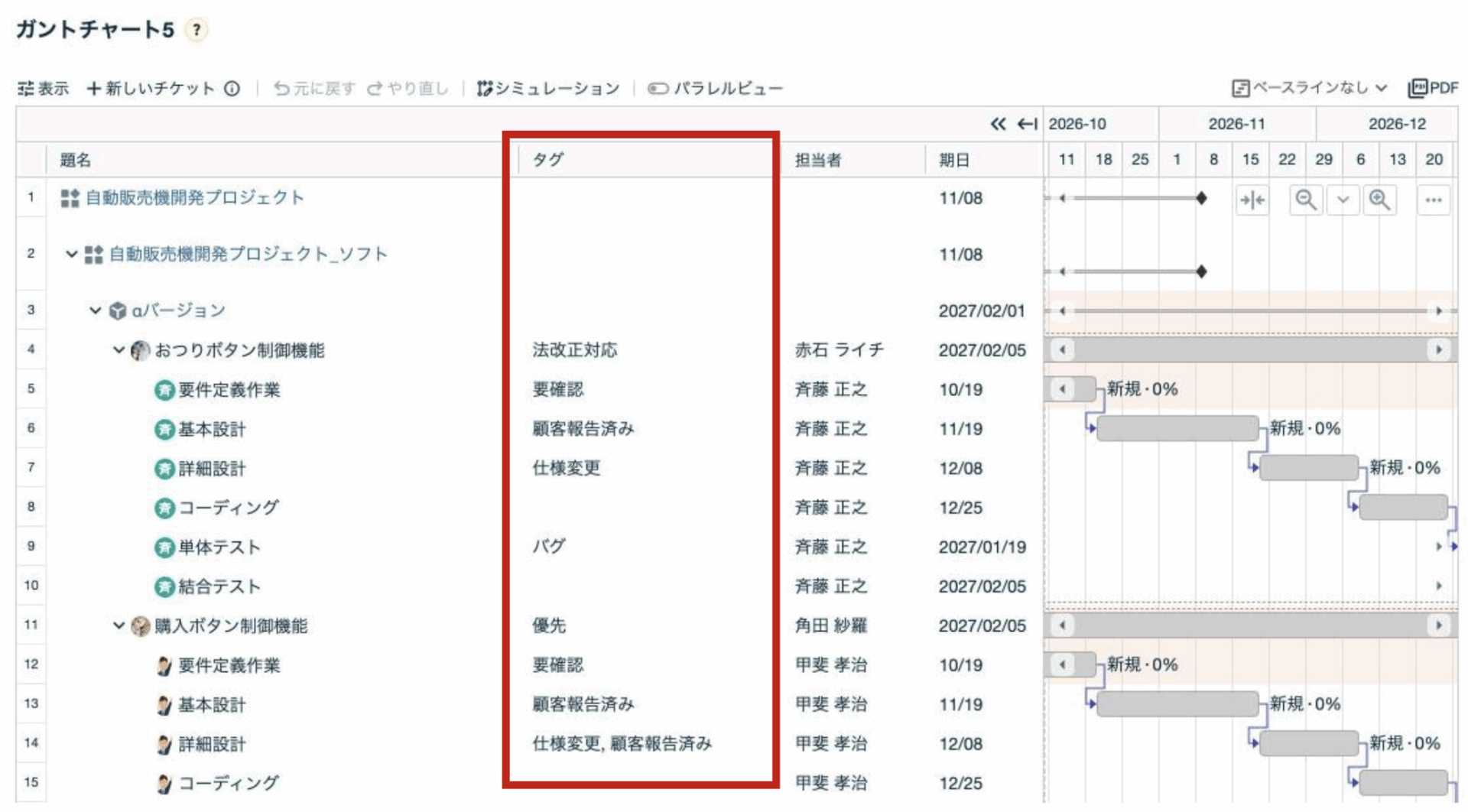This screenshot has height=812, width=1468.
Task: Click avatar on 購入ボタン制御機能 row
Action: (141, 626)
